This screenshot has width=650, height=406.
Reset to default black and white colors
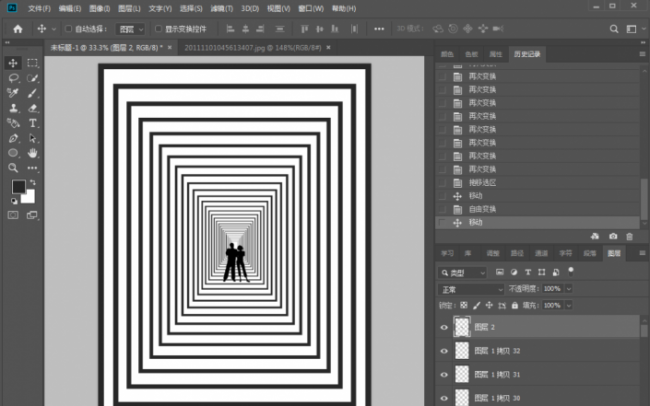(14, 201)
